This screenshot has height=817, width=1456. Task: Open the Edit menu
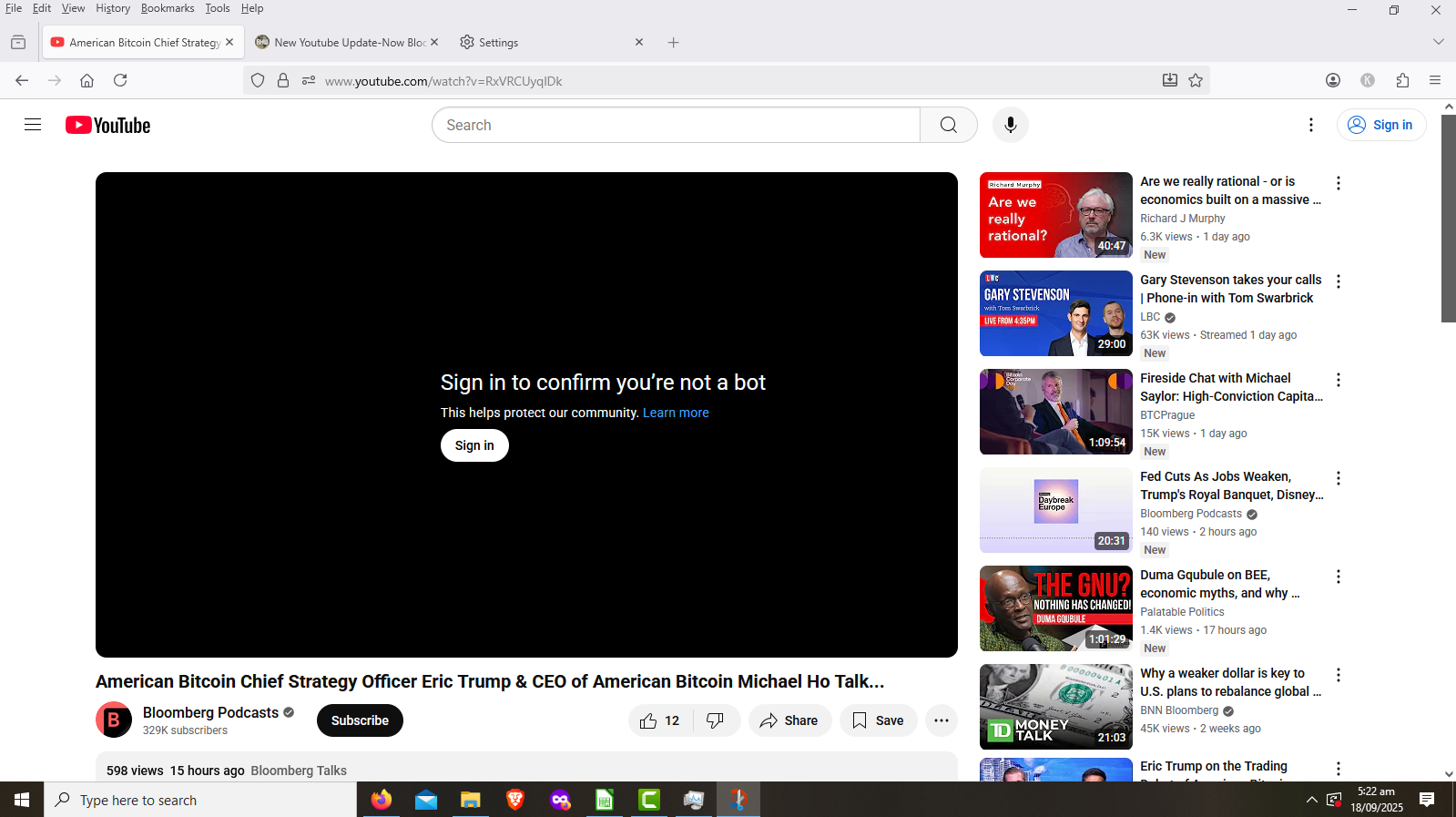pyautogui.click(x=42, y=8)
